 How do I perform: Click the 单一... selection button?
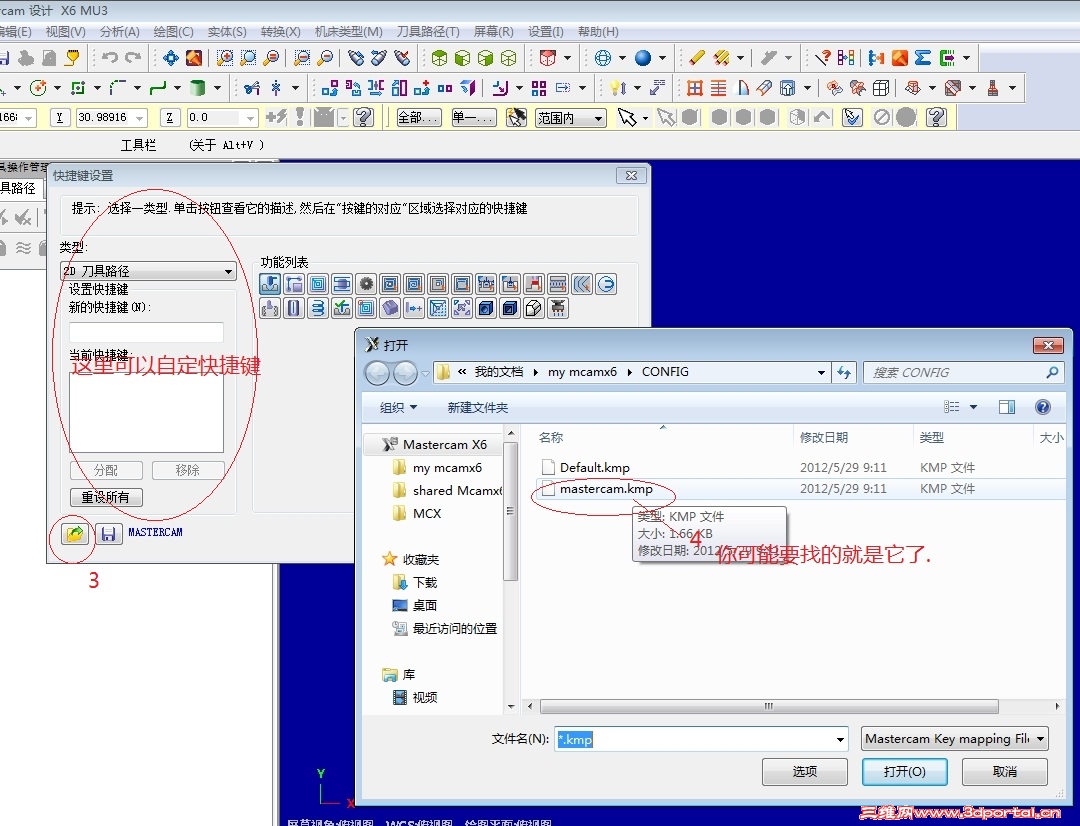pyautogui.click(x=473, y=118)
